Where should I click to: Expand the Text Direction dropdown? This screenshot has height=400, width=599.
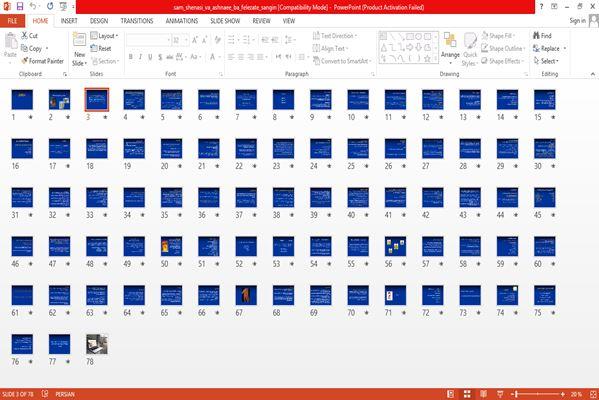tap(335, 36)
